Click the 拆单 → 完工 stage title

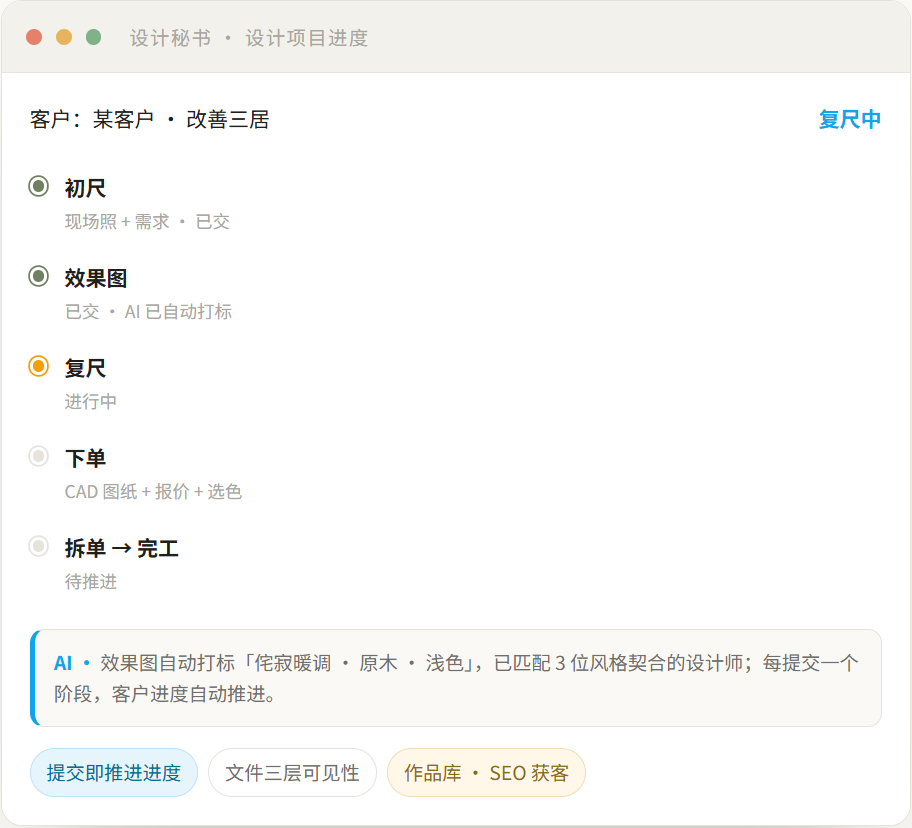(x=122, y=549)
